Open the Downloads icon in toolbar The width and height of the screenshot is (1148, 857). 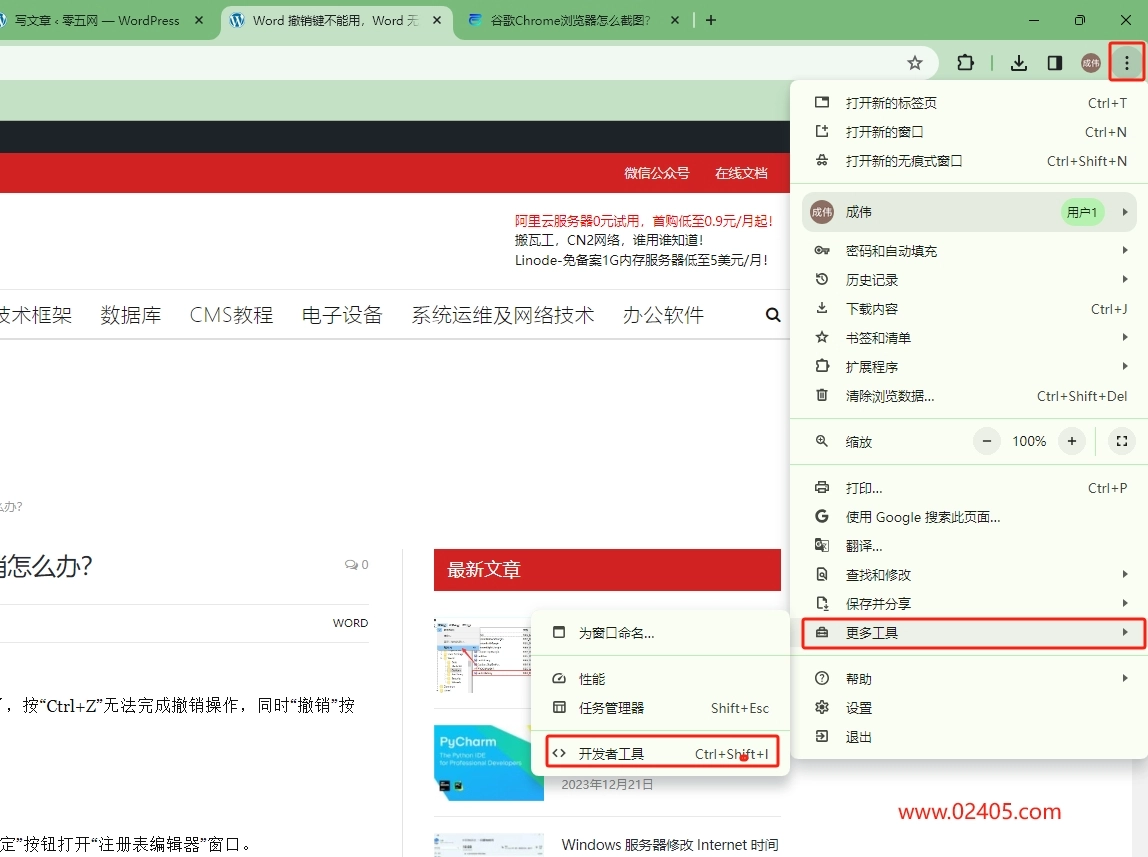point(1018,63)
